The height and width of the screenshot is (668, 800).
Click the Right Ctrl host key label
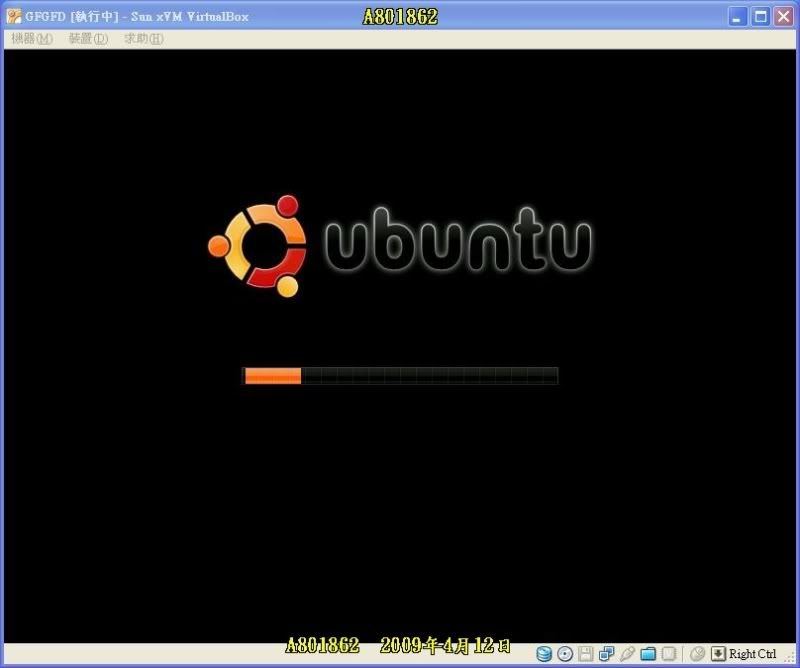tap(753, 654)
